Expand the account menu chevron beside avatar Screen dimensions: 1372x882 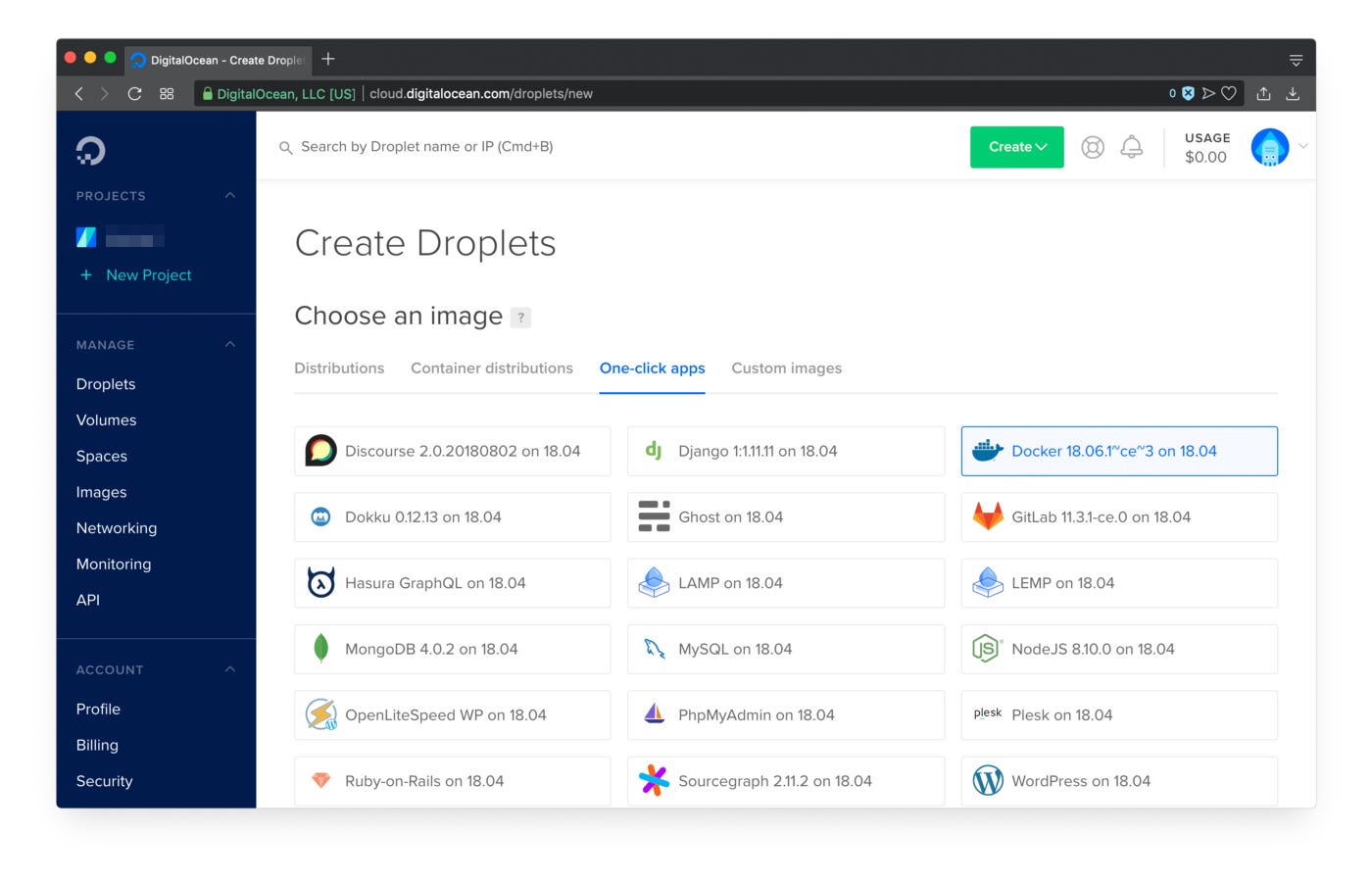tap(1303, 146)
